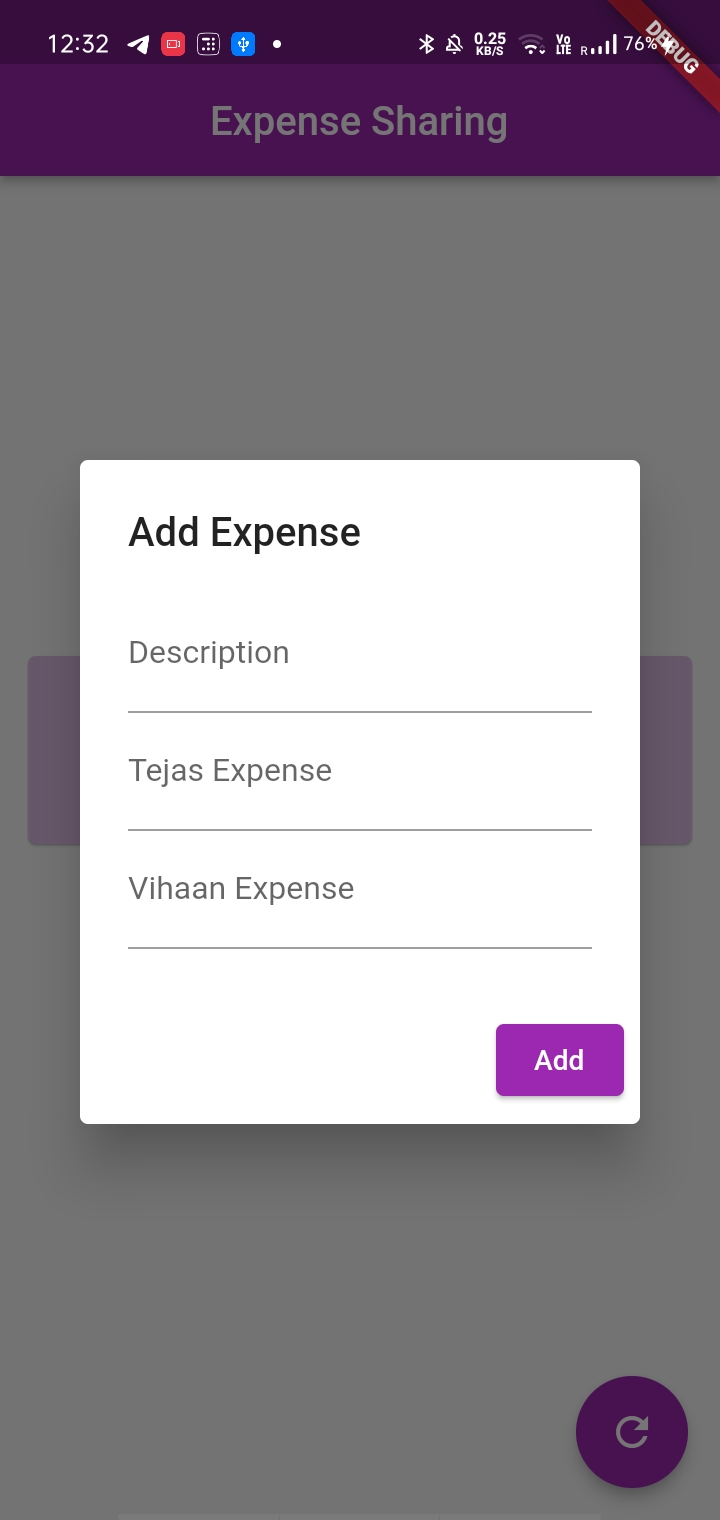Select the muted notifications bell icon
Screen dimensions: 720x1520
(x=455, y=44)
